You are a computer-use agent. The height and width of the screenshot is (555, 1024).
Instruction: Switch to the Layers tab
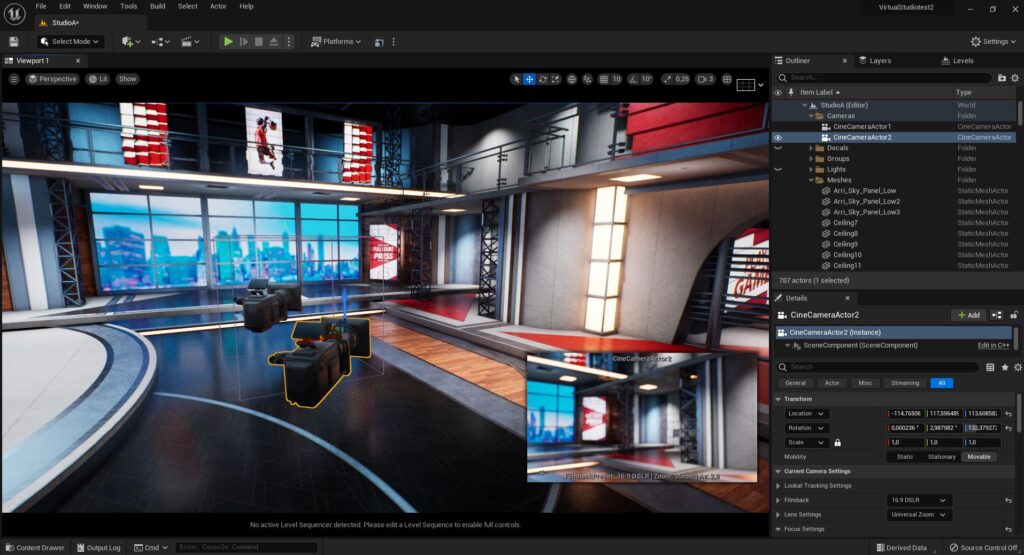[x=879, y=60]
